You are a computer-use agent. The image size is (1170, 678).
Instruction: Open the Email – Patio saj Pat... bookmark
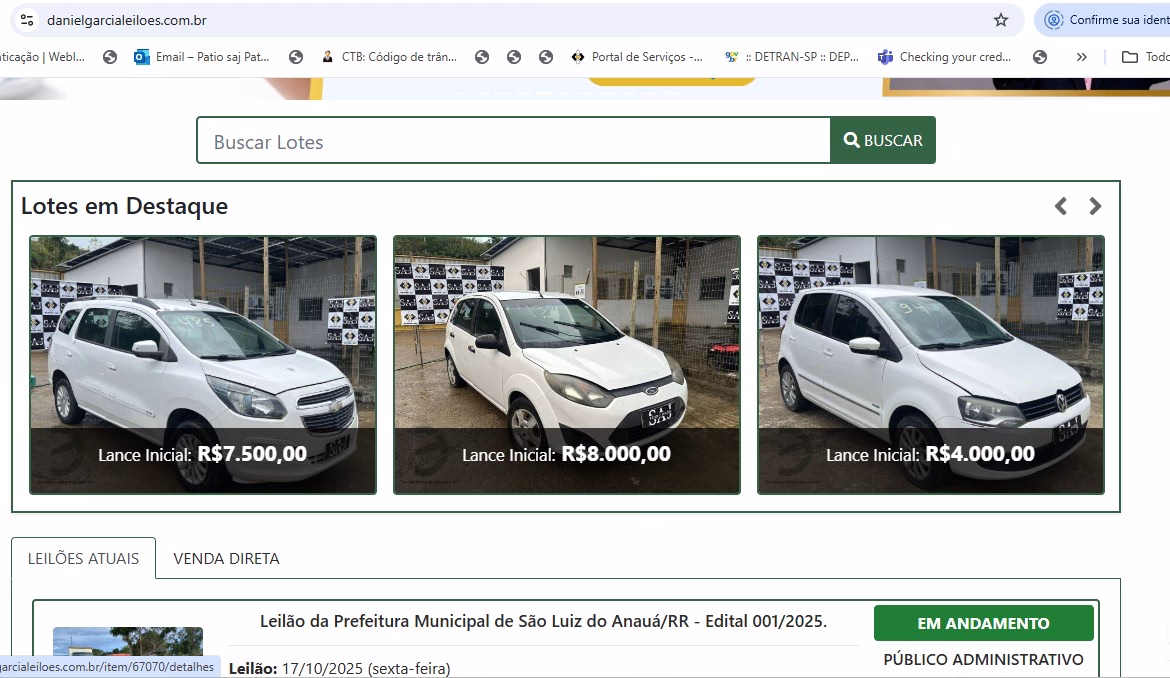(201, 57)
